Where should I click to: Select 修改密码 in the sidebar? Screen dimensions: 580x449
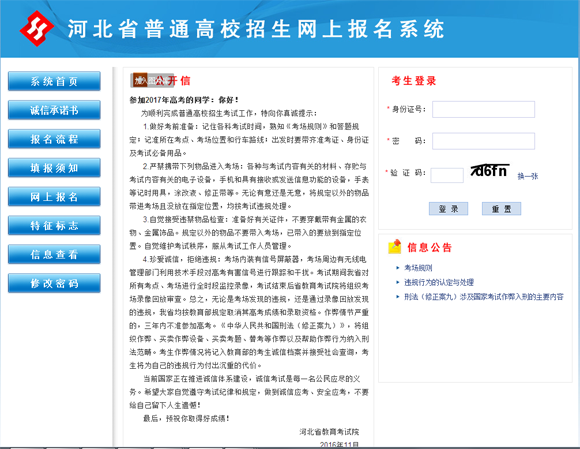coord(54,283)
